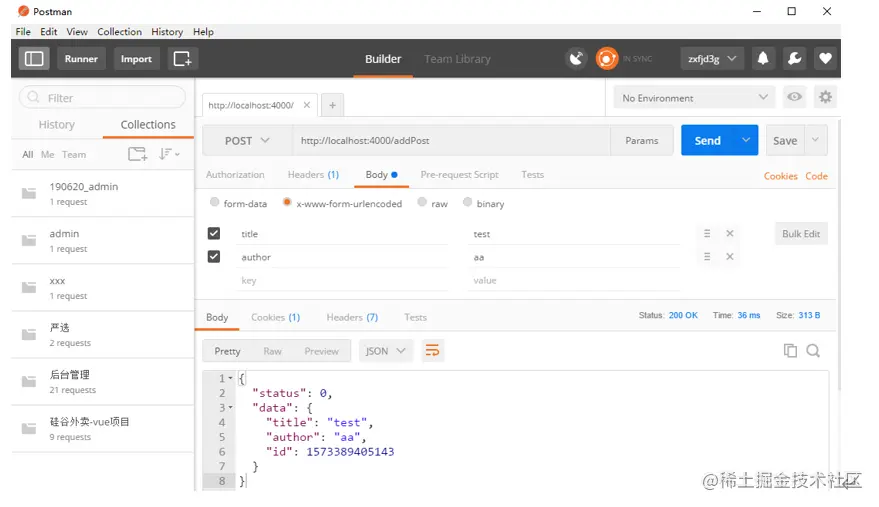Toggle line wrap icon in response
Screen dimensions: 879x507
coord(432,351)
